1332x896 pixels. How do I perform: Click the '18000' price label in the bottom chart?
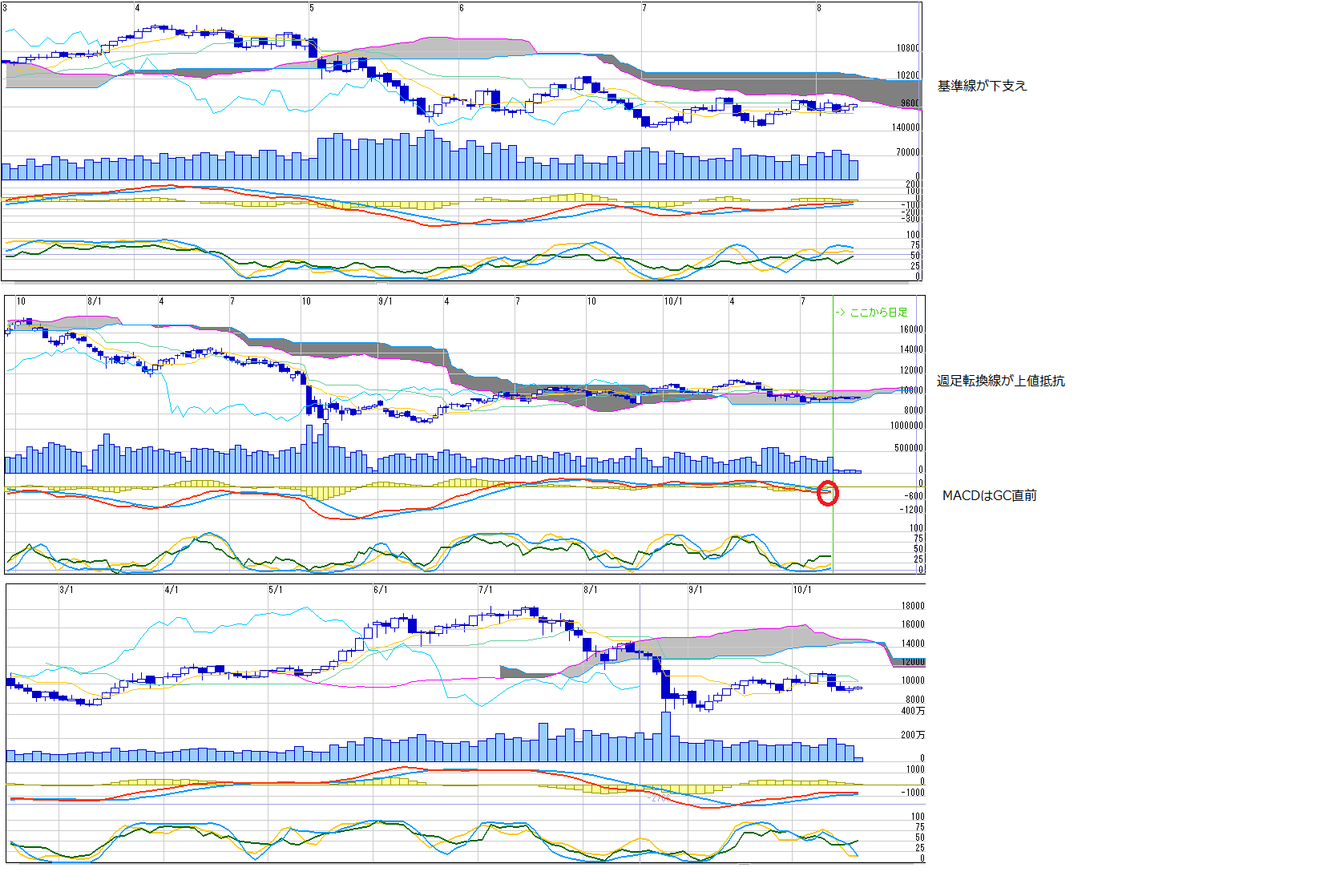pos(913,606)
